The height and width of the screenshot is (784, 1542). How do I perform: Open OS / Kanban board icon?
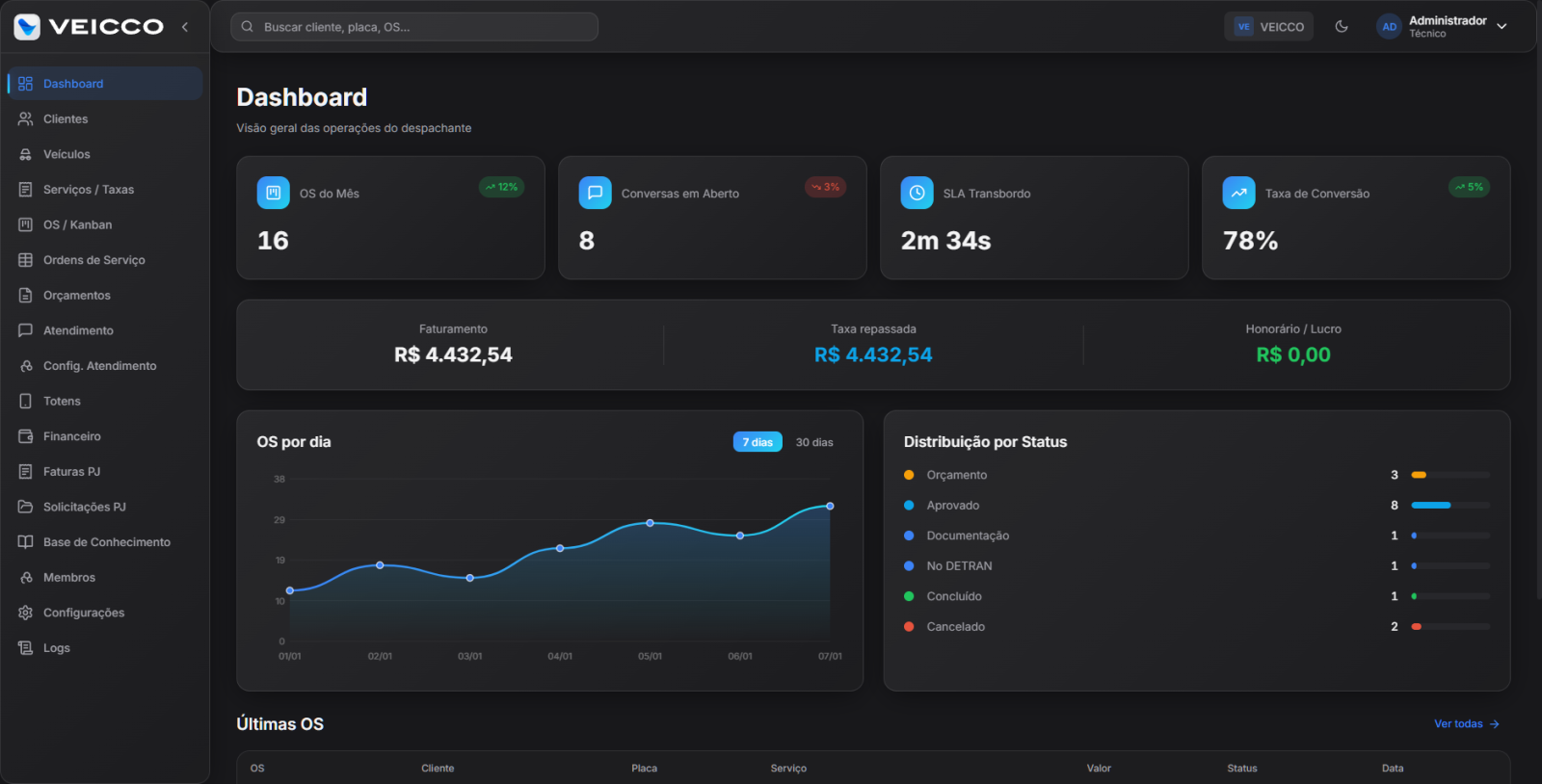point(26,224)
